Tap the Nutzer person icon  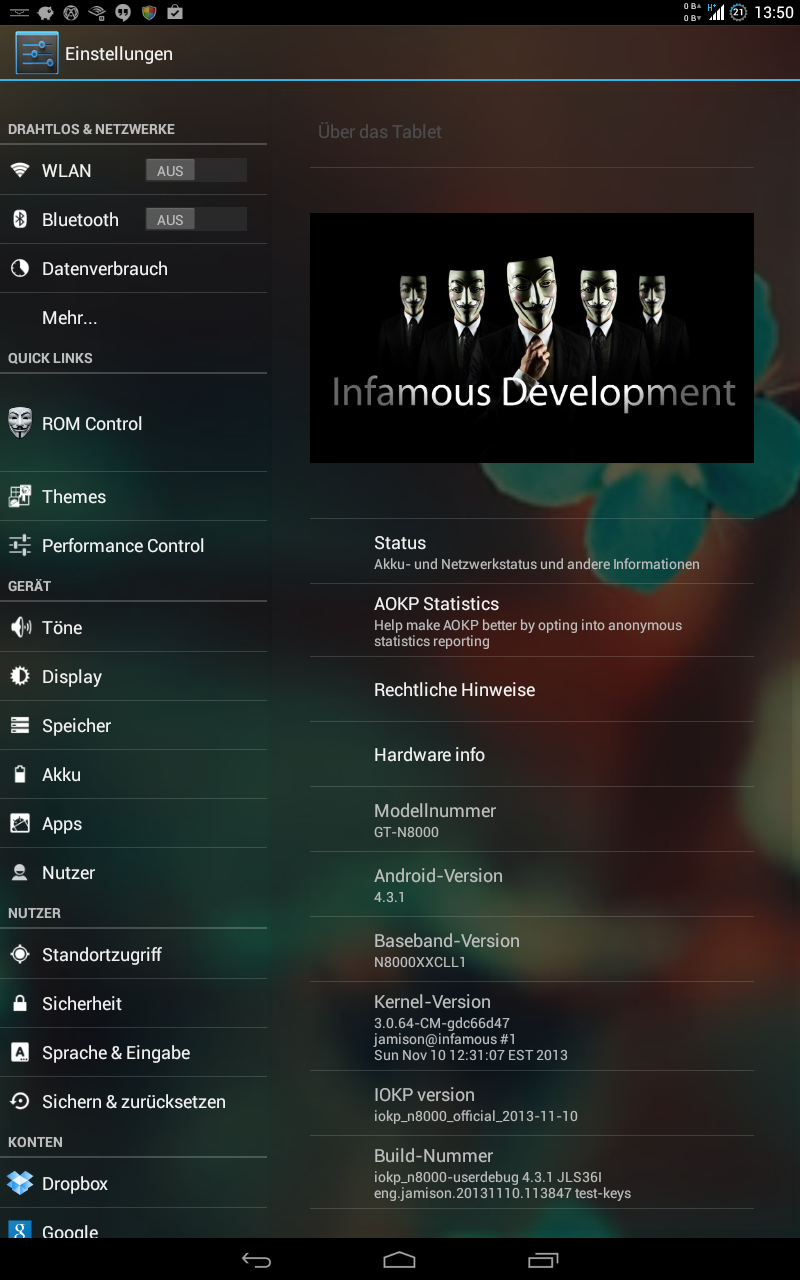[x=20, y=873]
